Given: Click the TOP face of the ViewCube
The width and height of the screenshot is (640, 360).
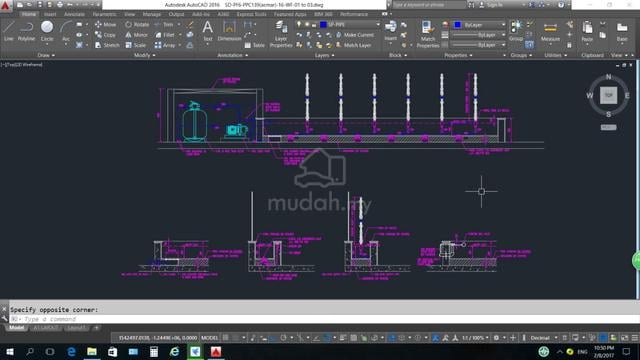Looking at the screenshot, I should tap(608, 96).
